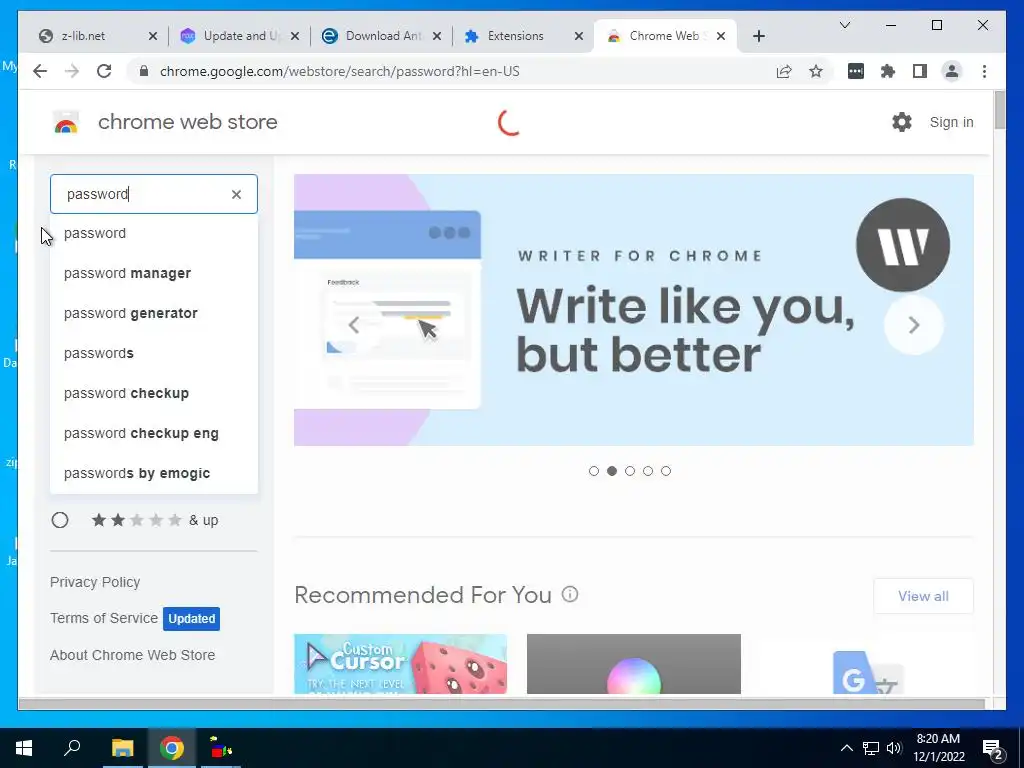
Task: Toggle the browser side panel icon
Action: [x=920, y=71]
